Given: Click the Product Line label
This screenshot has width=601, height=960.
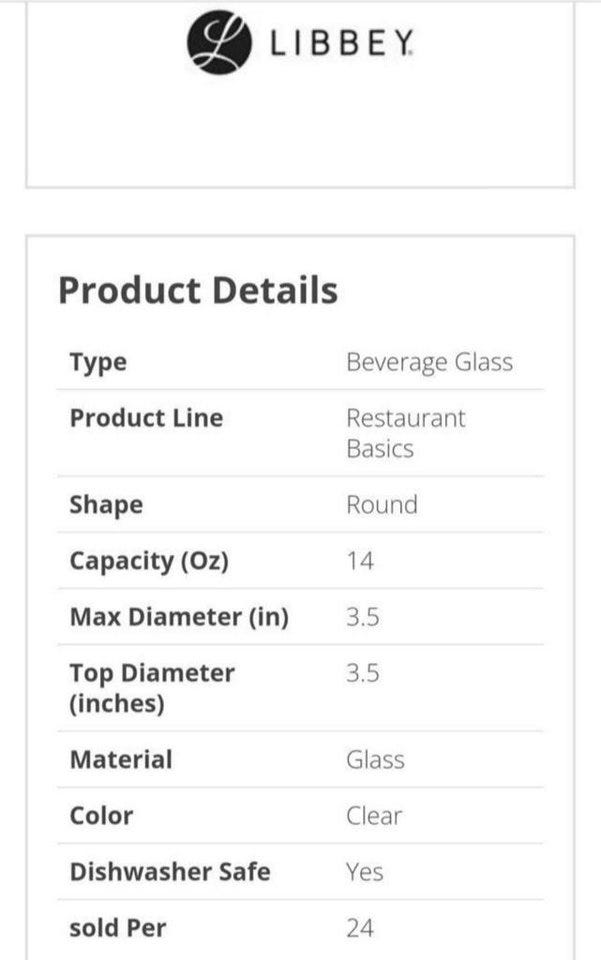Looking at the screenshot, I should 146,418.
